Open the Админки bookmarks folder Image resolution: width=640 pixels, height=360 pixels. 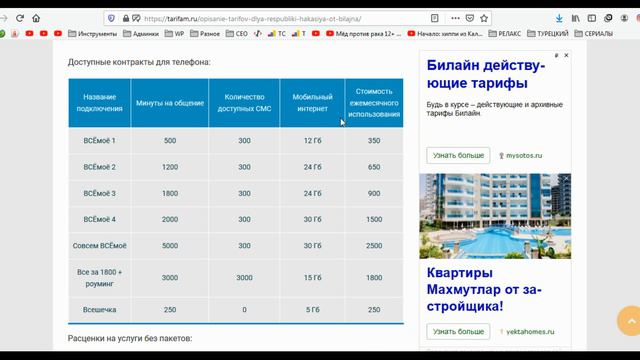141,33
